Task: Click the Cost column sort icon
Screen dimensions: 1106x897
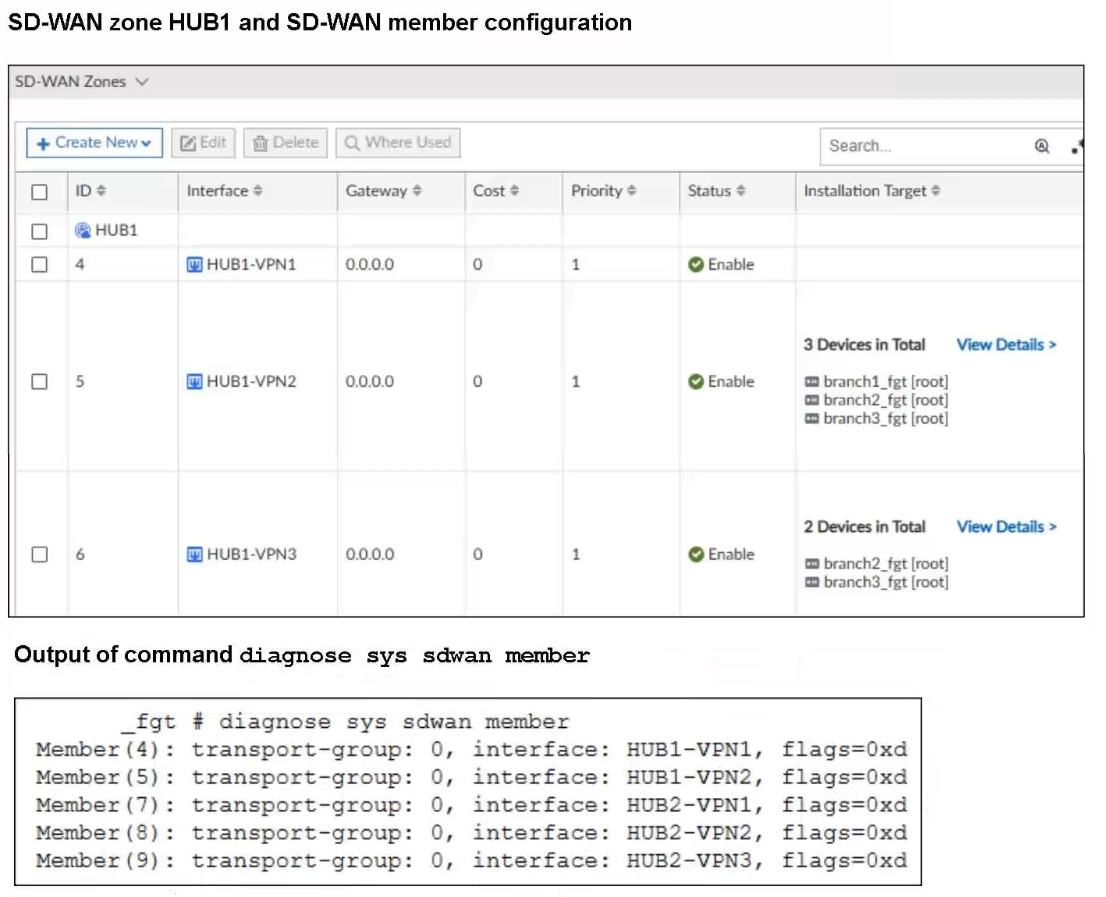Action: (x=514, y=190)
